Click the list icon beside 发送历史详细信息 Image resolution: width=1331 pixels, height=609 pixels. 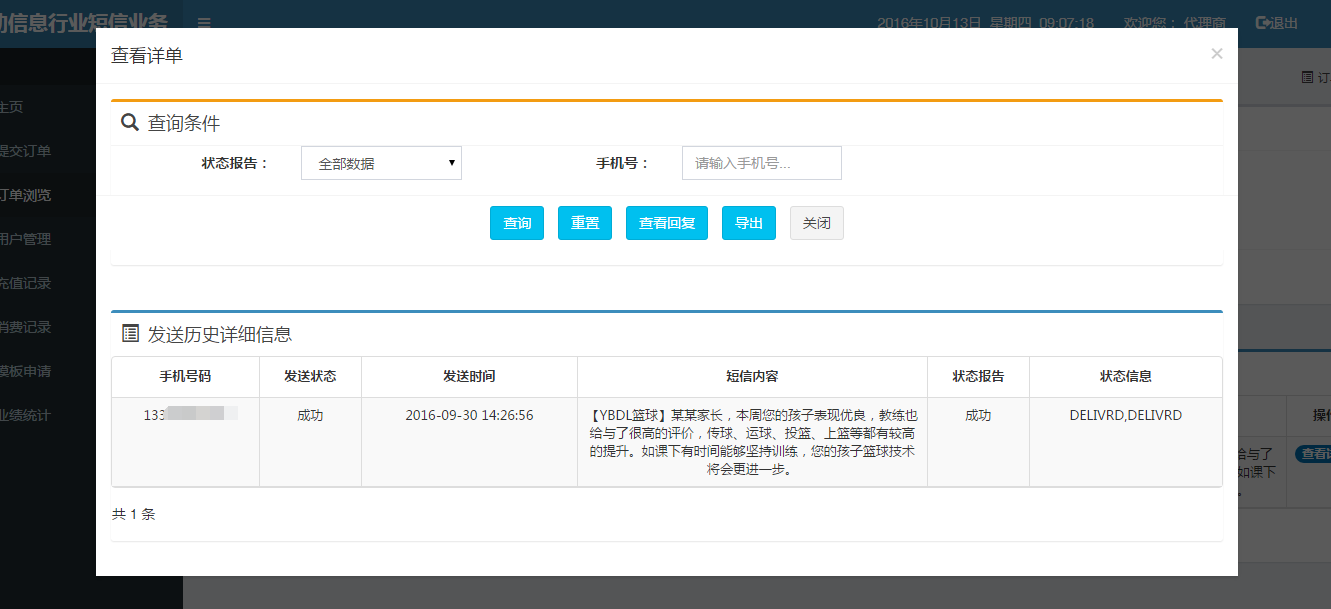pos(130,334)
